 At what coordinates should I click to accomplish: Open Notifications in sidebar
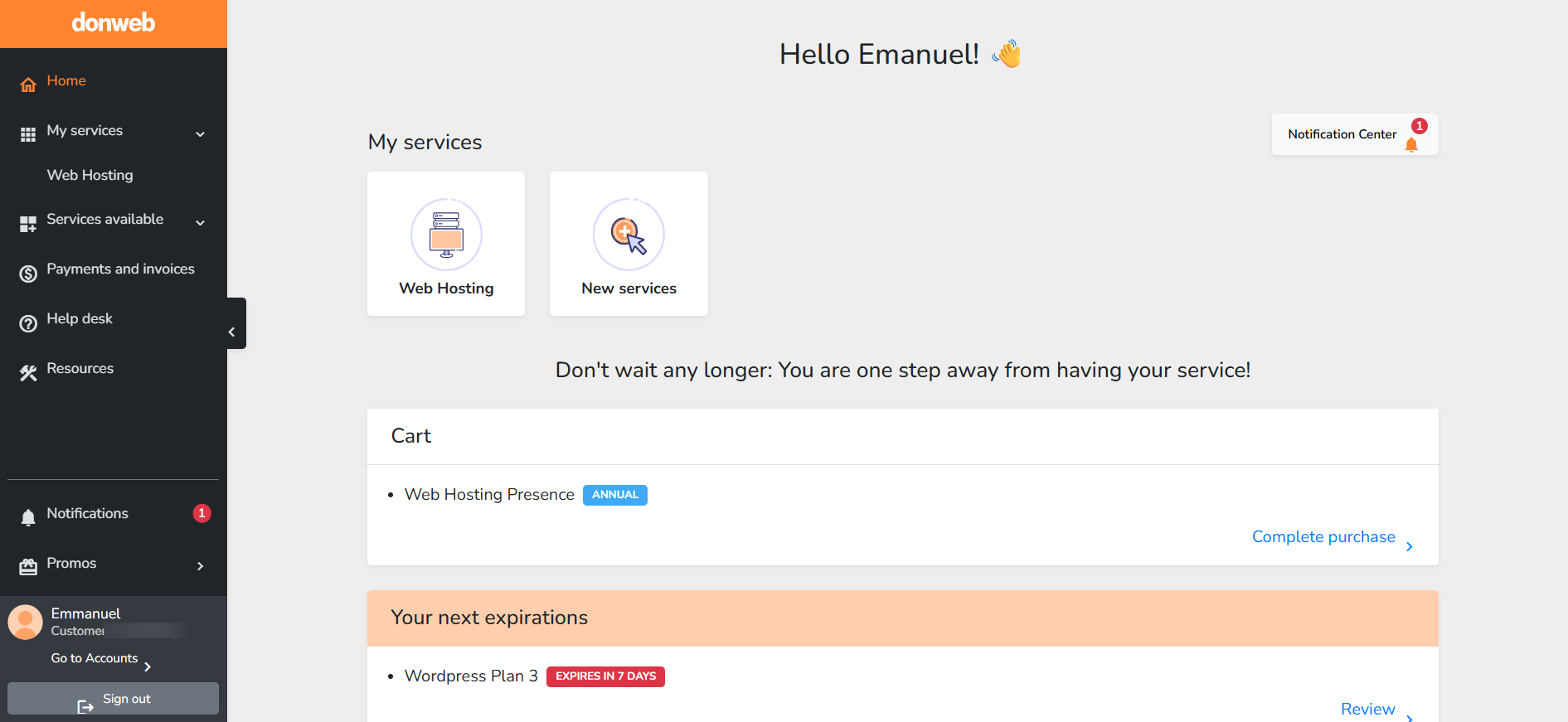point(87,513)
